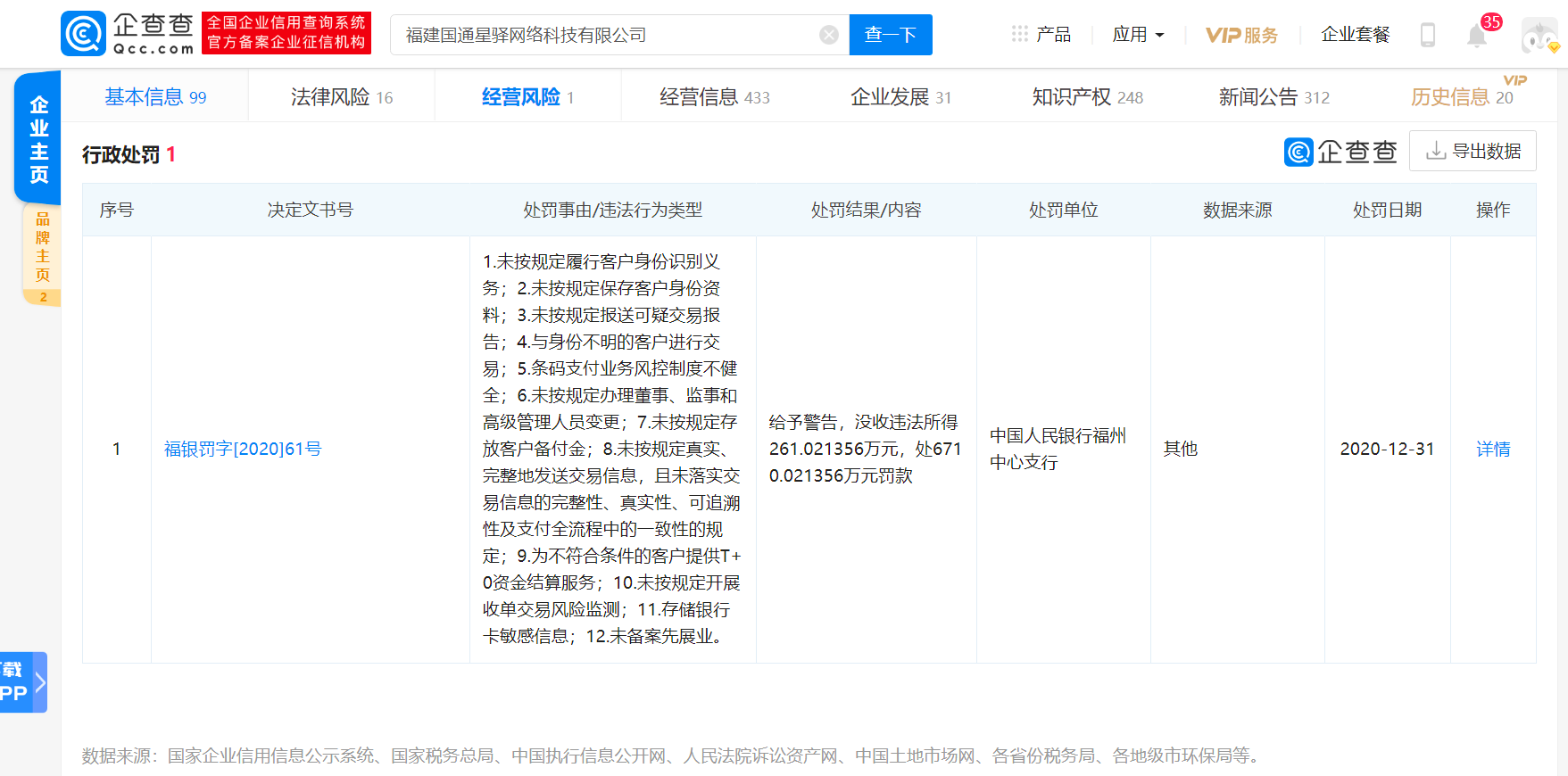Go to 企业主页 side tab
Image resolution: width=1568 pixels, height=776 pixels.
pos(38,138)
